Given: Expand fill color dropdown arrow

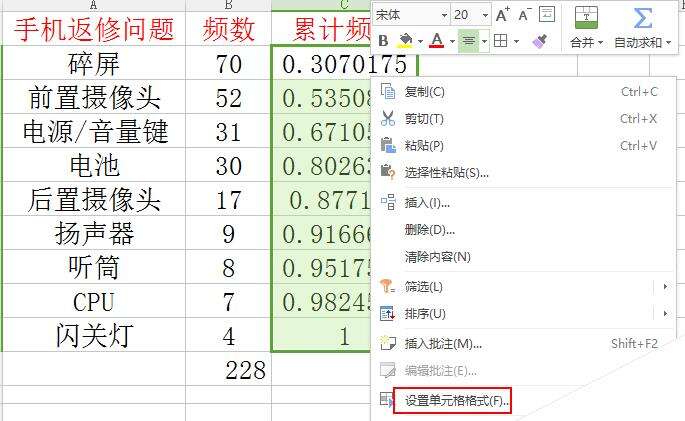Looking at the screenshot, I should pyautogui.click(x=420, y=42).
